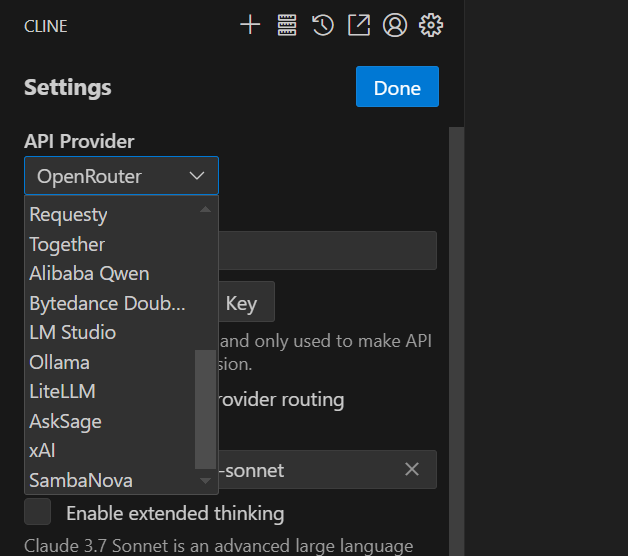628x556 pixels.
Task: Click the provider routing label text
Action: click(282, 400)
